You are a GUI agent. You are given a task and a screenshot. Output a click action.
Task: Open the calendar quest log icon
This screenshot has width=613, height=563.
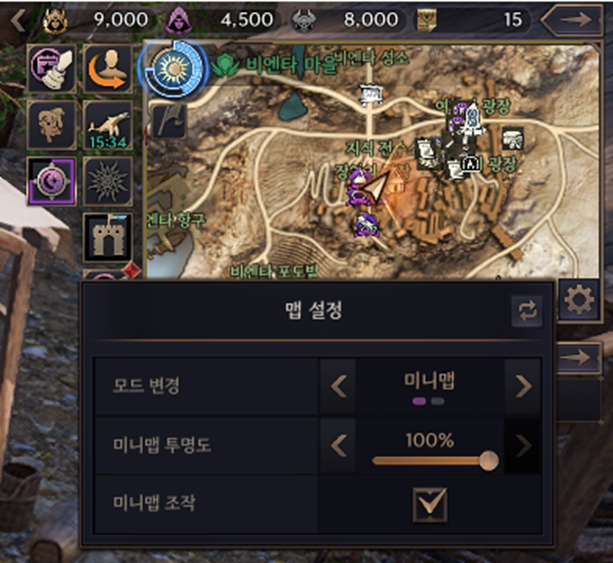click(52, 69)
